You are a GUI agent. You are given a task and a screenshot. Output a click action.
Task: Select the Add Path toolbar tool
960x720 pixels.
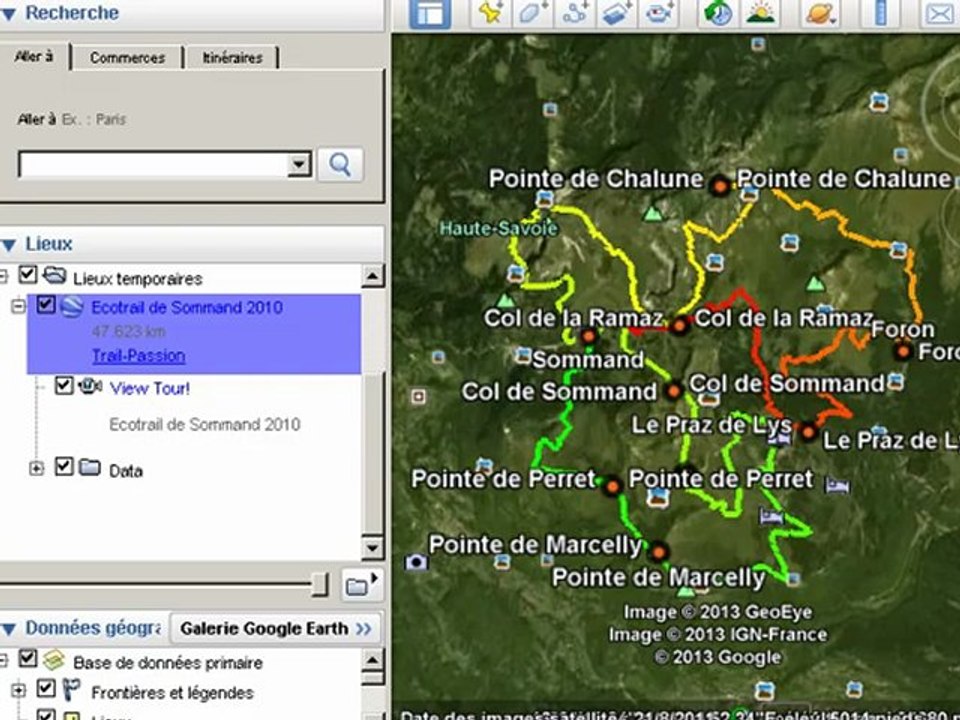[x=574, y=12]
